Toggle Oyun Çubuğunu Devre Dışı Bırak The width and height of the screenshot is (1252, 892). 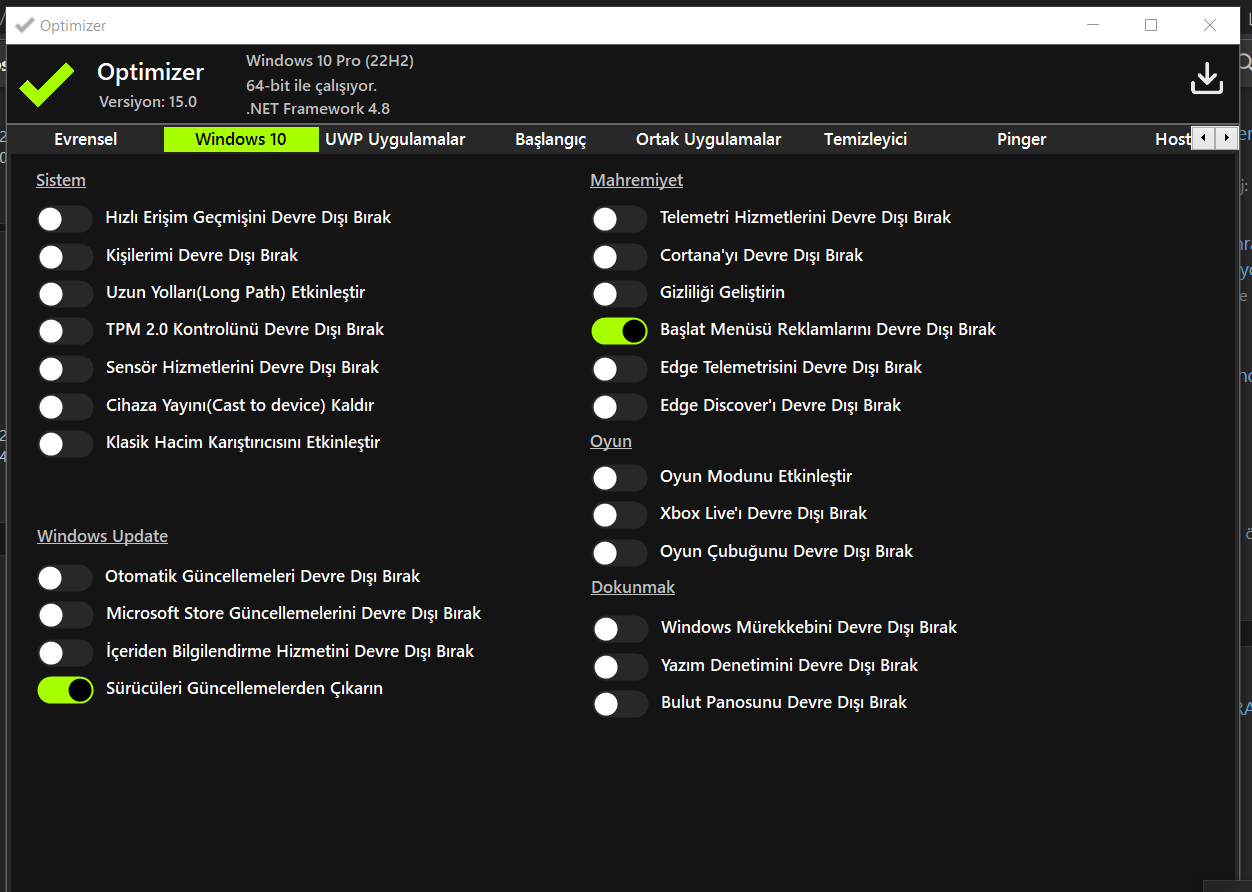(619, 552)
